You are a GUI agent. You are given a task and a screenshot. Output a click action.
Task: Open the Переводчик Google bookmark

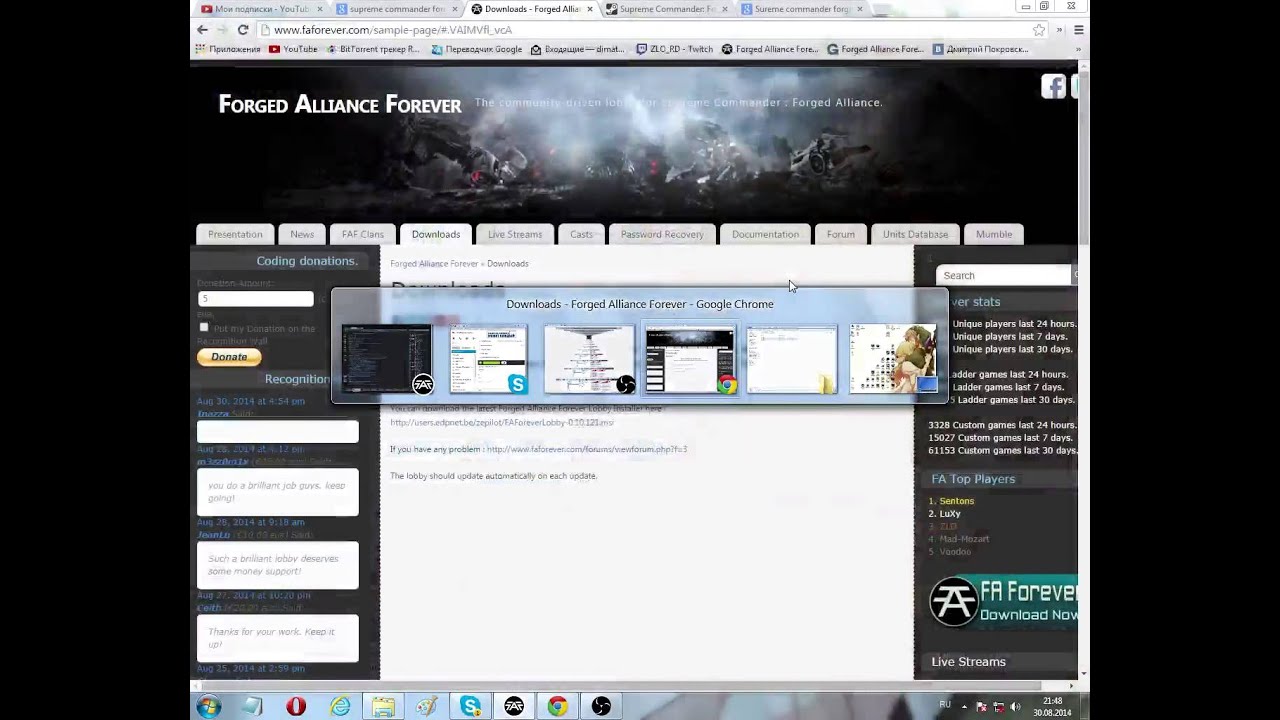[x=477, y=49]
